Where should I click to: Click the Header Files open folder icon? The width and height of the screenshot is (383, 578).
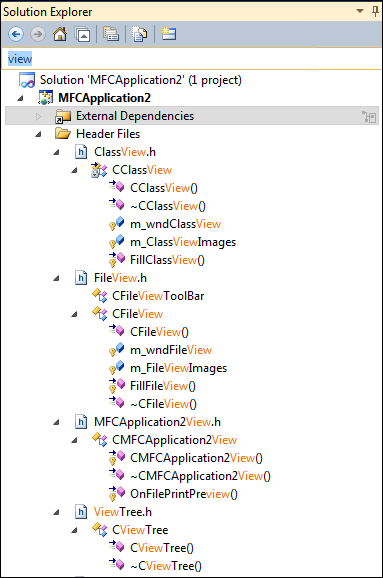(63, 133)
